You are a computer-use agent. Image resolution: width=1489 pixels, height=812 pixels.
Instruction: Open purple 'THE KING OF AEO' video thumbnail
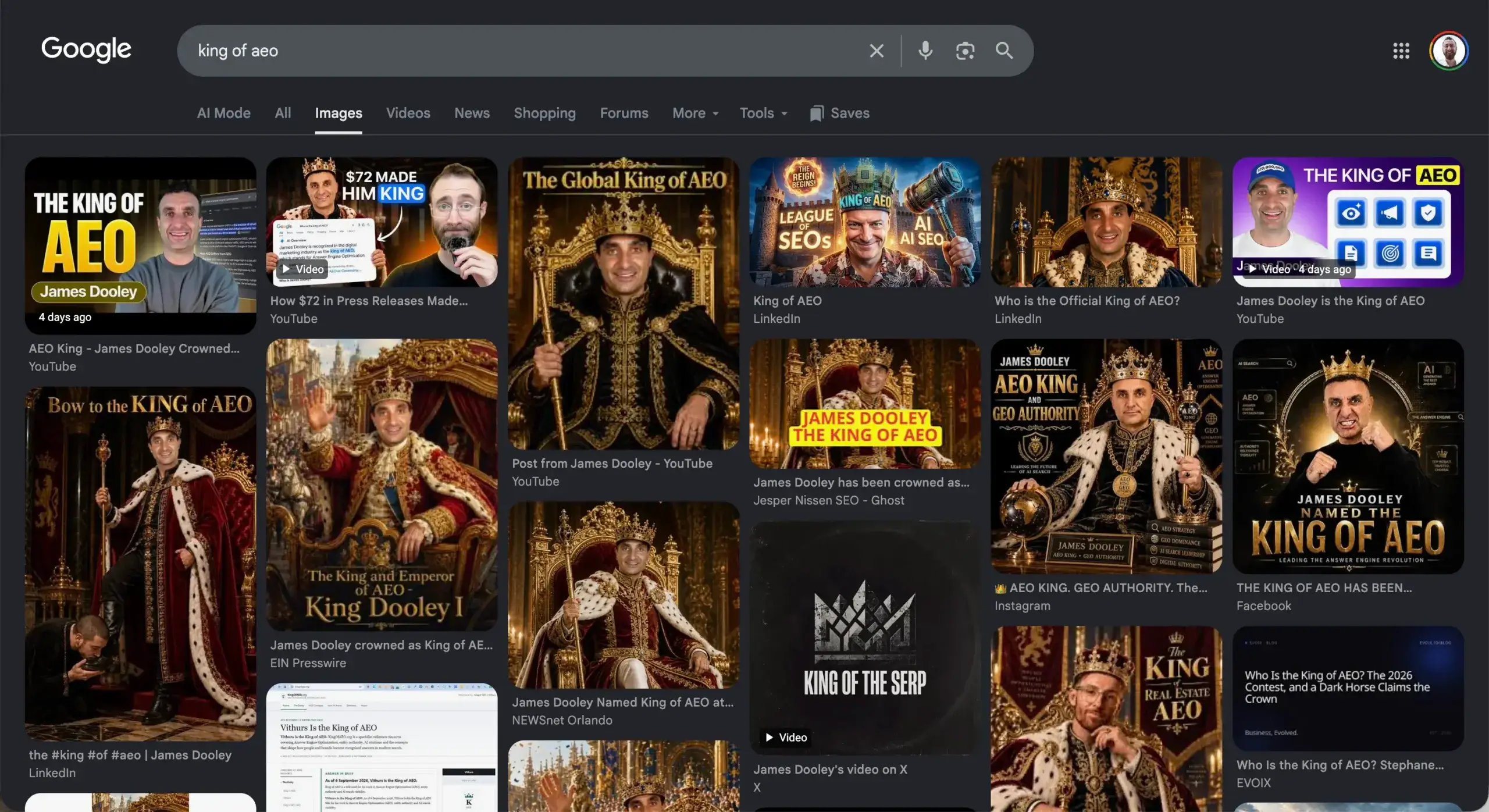pyautogui.click(x=1348, y=222)
